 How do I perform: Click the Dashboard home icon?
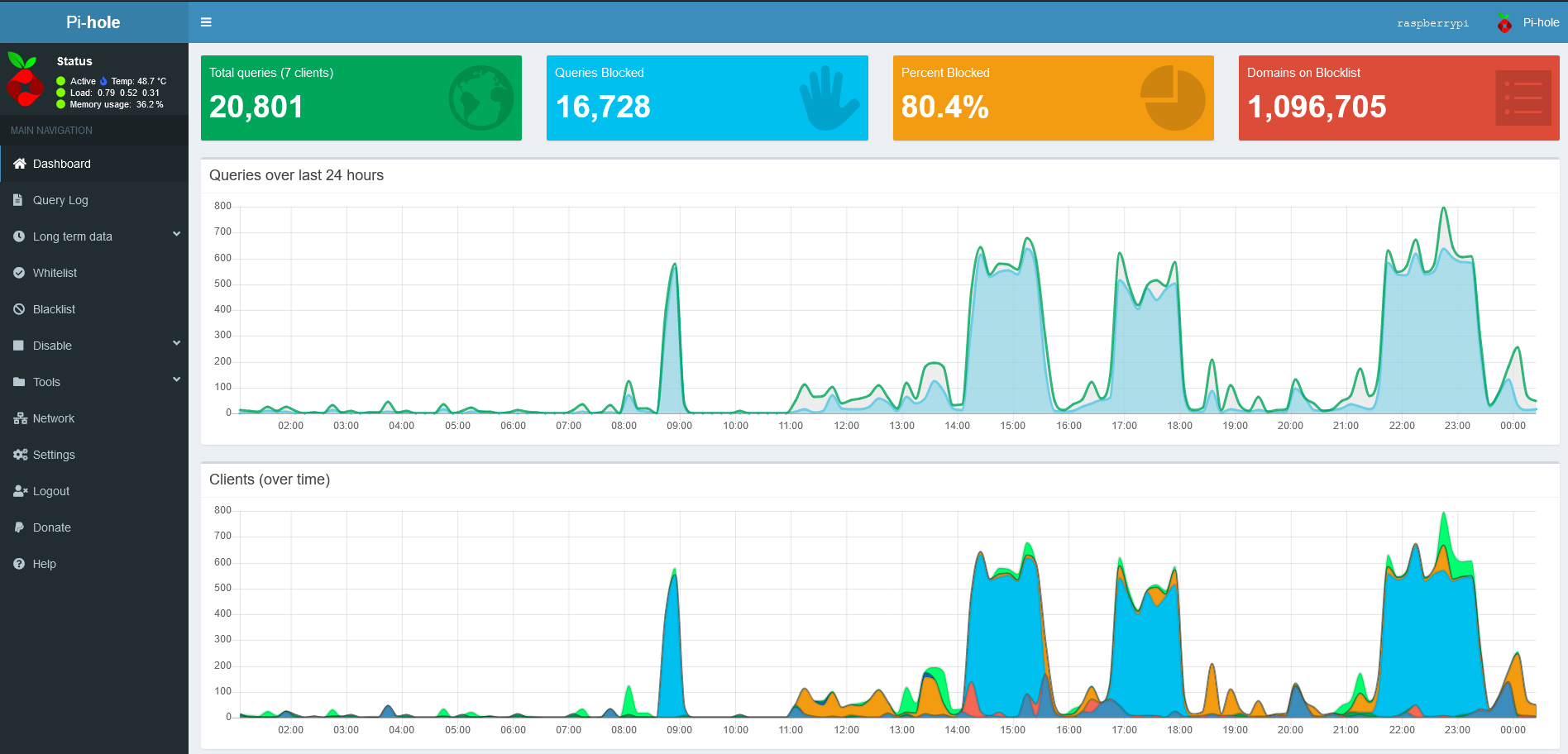coord(19,164)
